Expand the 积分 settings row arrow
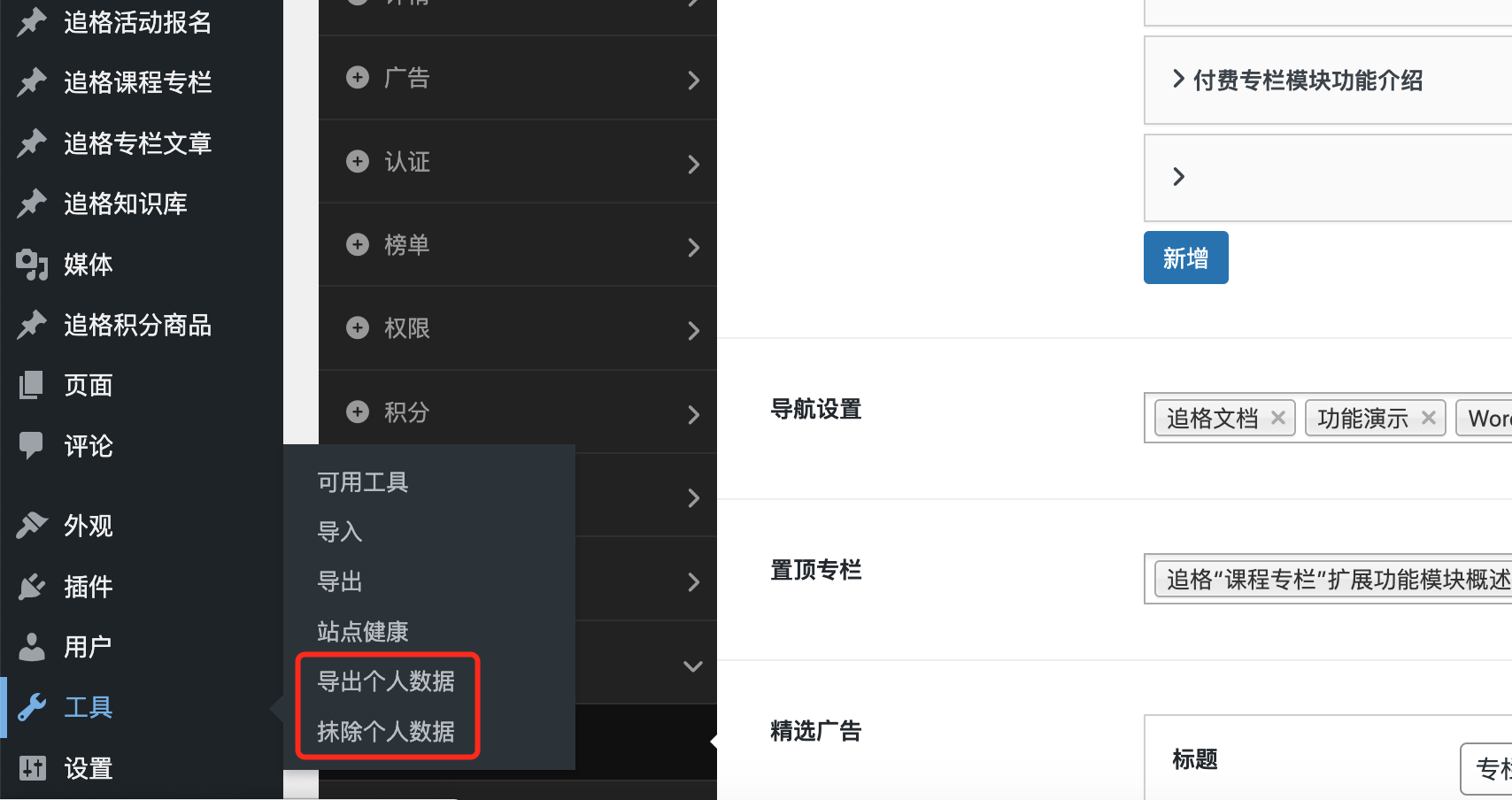The width and height of the screenshot is (1512, 800). [694, 414]
